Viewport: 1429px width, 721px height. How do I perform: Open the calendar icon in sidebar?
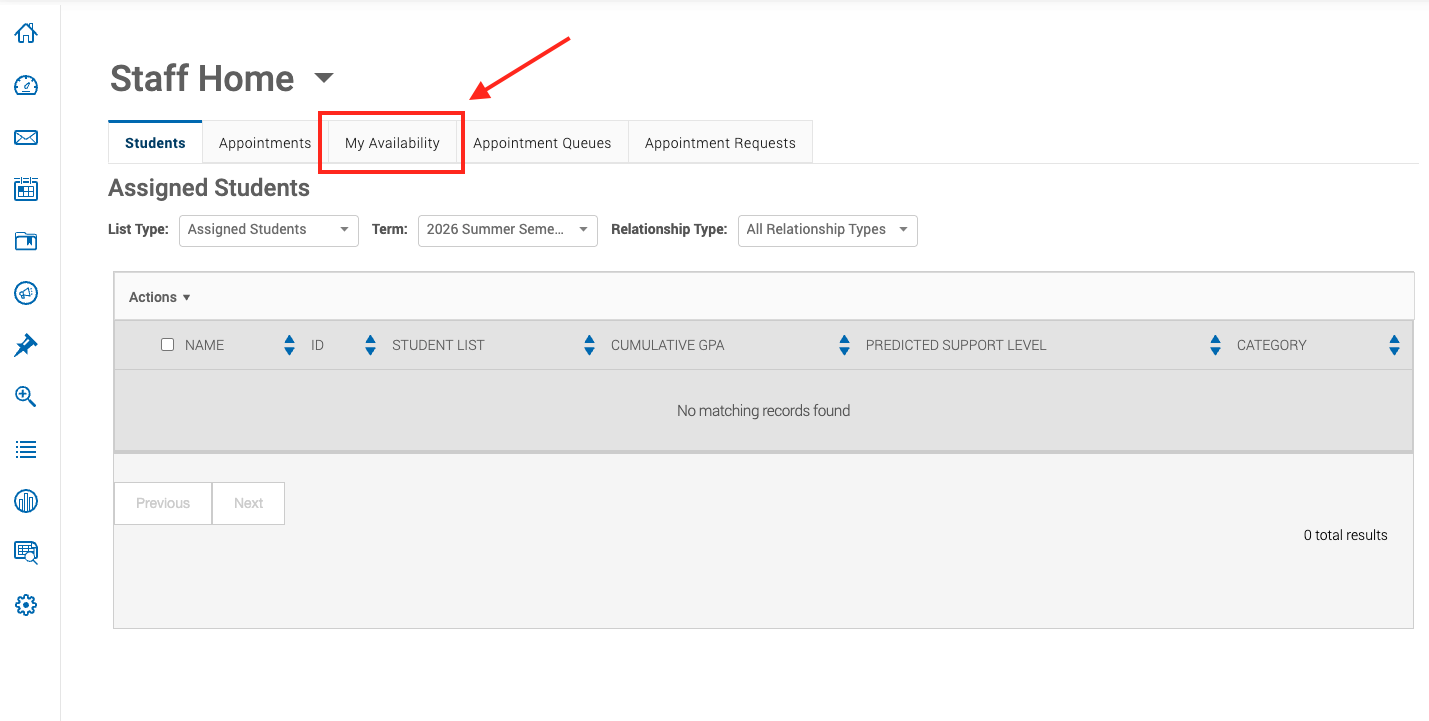[26, 189]
